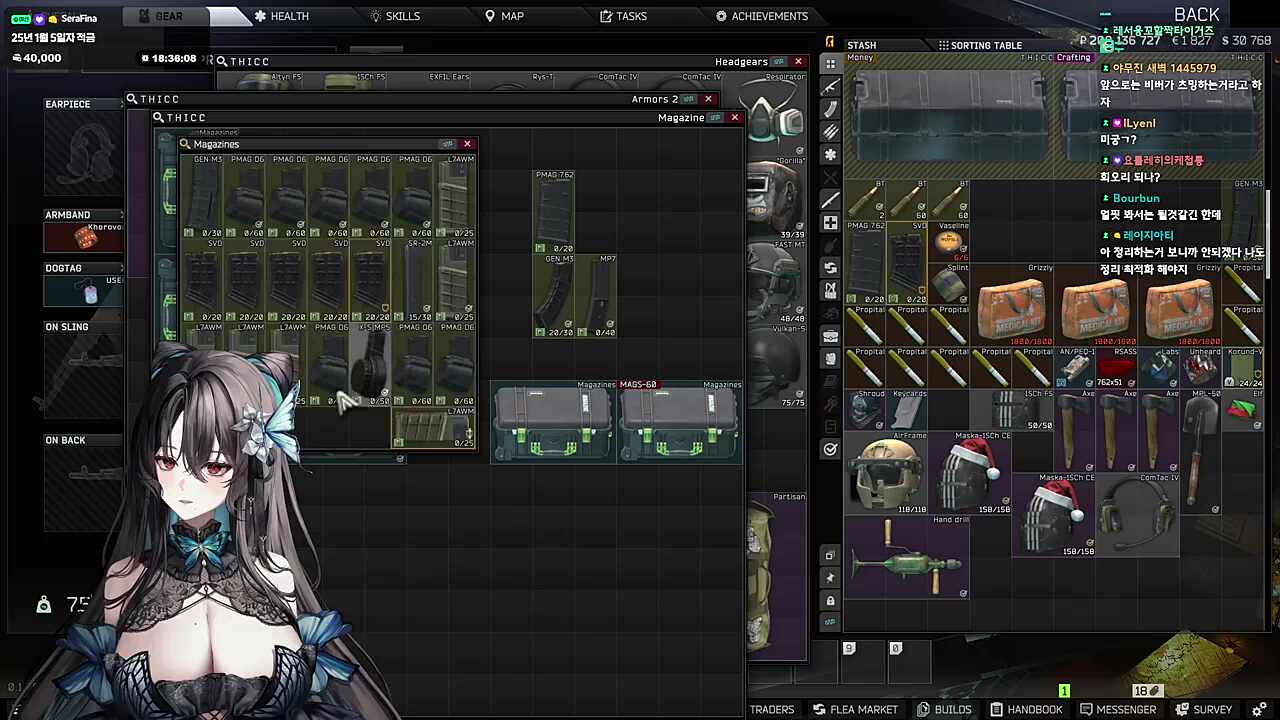Close the Magazines case window

pyautogui.click(x=467, y=144)
